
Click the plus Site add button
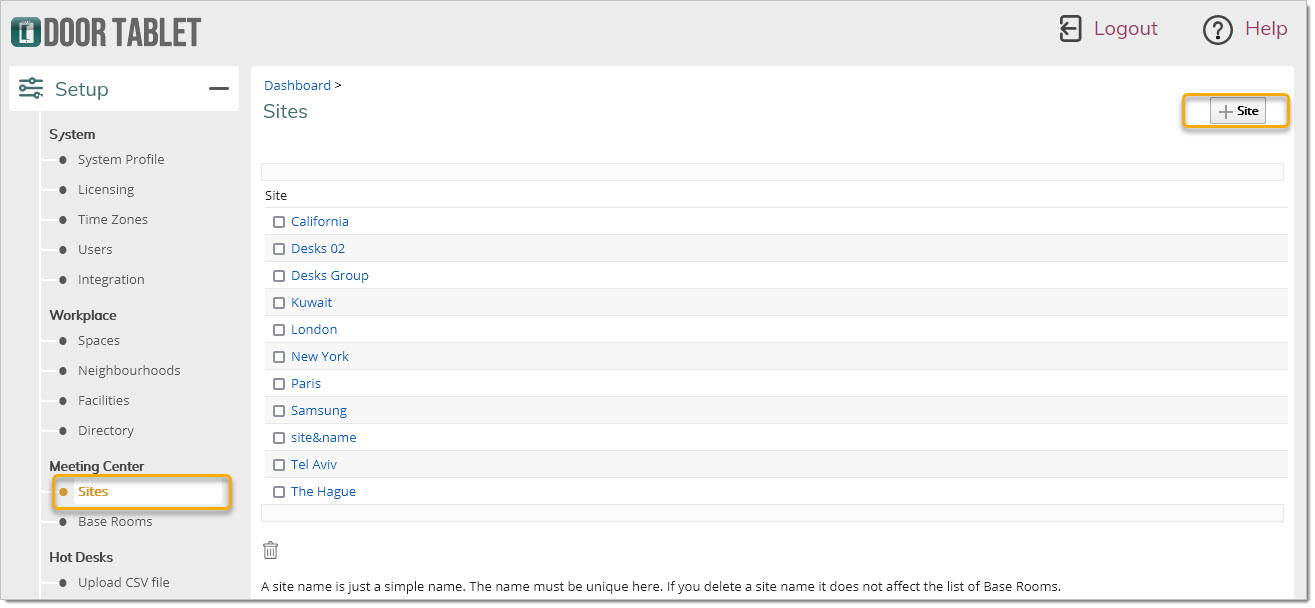(x=1238, y=111)
